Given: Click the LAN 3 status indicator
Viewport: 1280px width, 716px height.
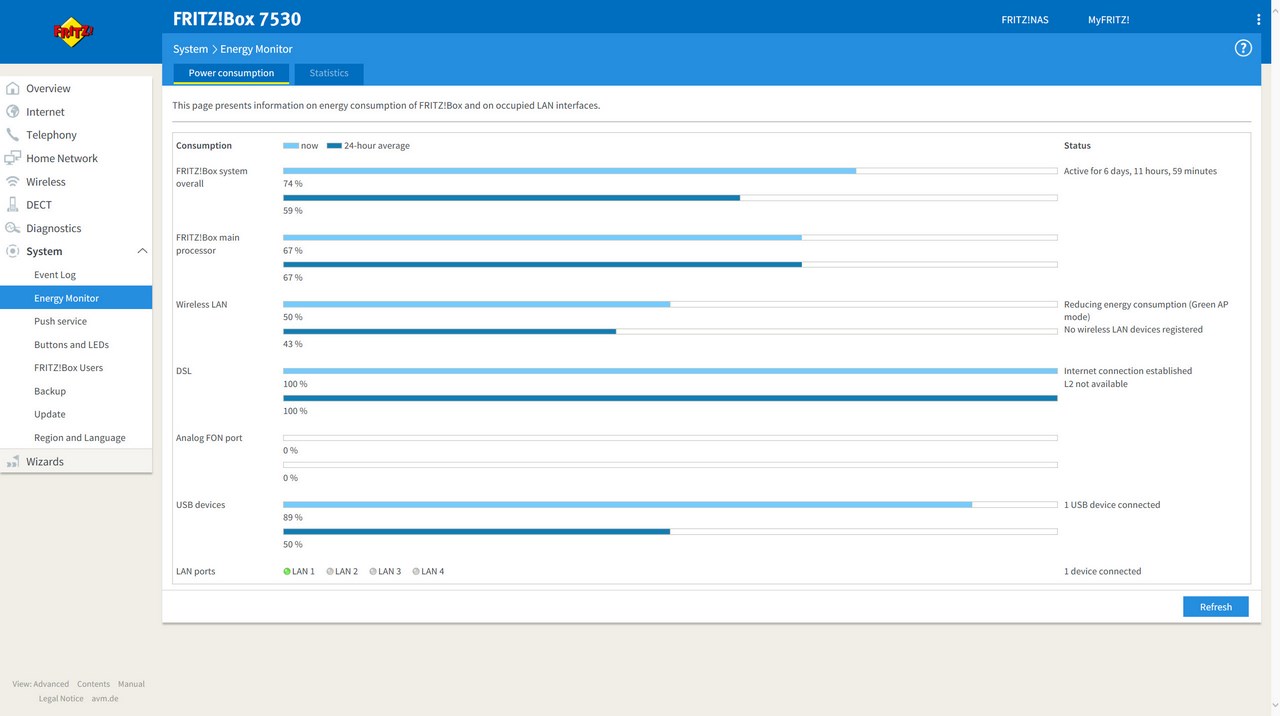Looking at the screenshot, I should coord(373,572).
